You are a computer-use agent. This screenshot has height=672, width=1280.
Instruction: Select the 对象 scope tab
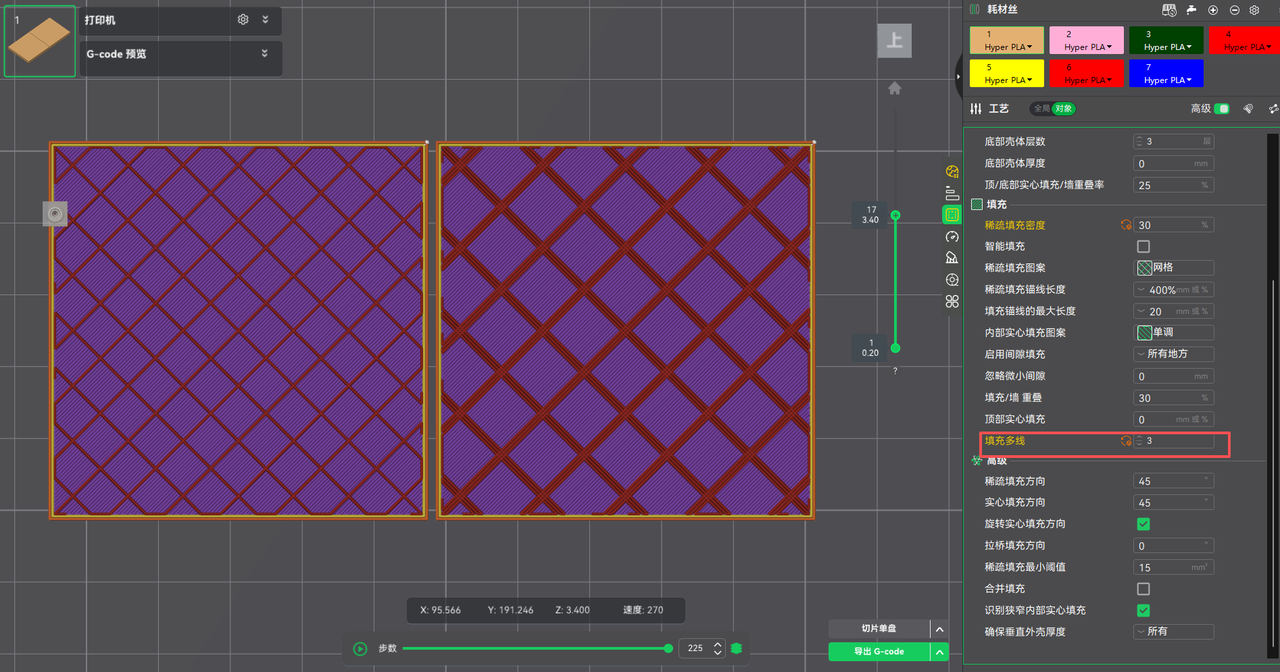1062,109
